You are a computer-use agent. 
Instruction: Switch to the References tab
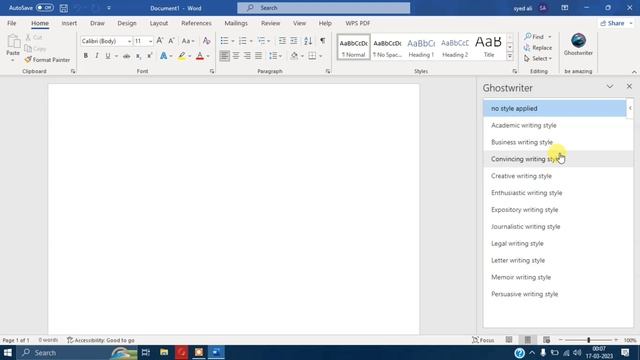coord(196,23)
